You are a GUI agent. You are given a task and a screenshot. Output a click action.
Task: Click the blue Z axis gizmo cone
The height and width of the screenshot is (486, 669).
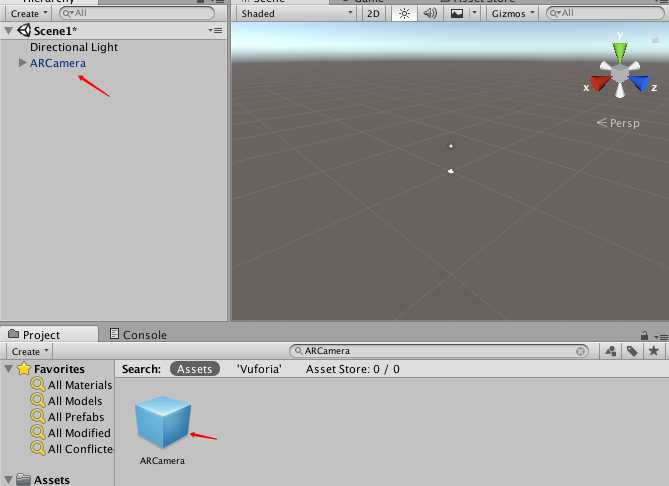click(x=639, y=83)
